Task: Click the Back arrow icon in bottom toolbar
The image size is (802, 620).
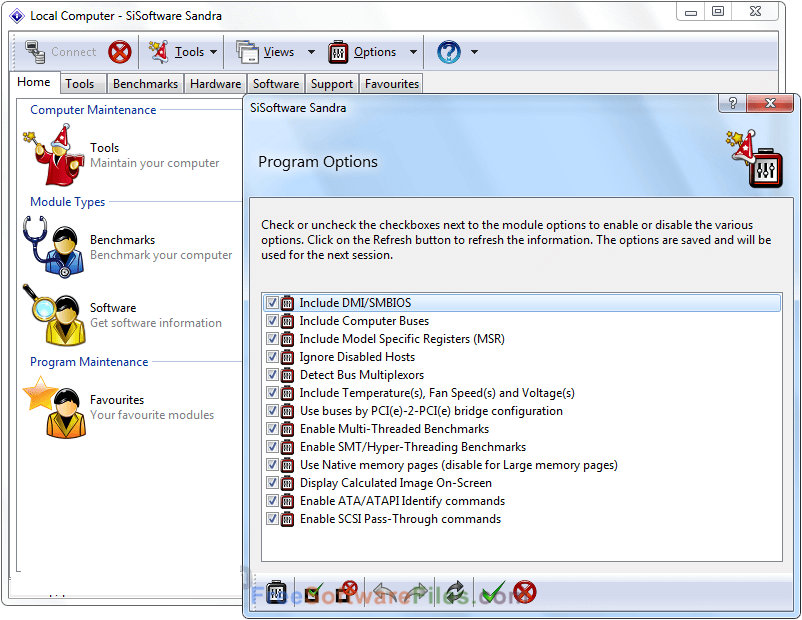Action: [x=385, y=593]
